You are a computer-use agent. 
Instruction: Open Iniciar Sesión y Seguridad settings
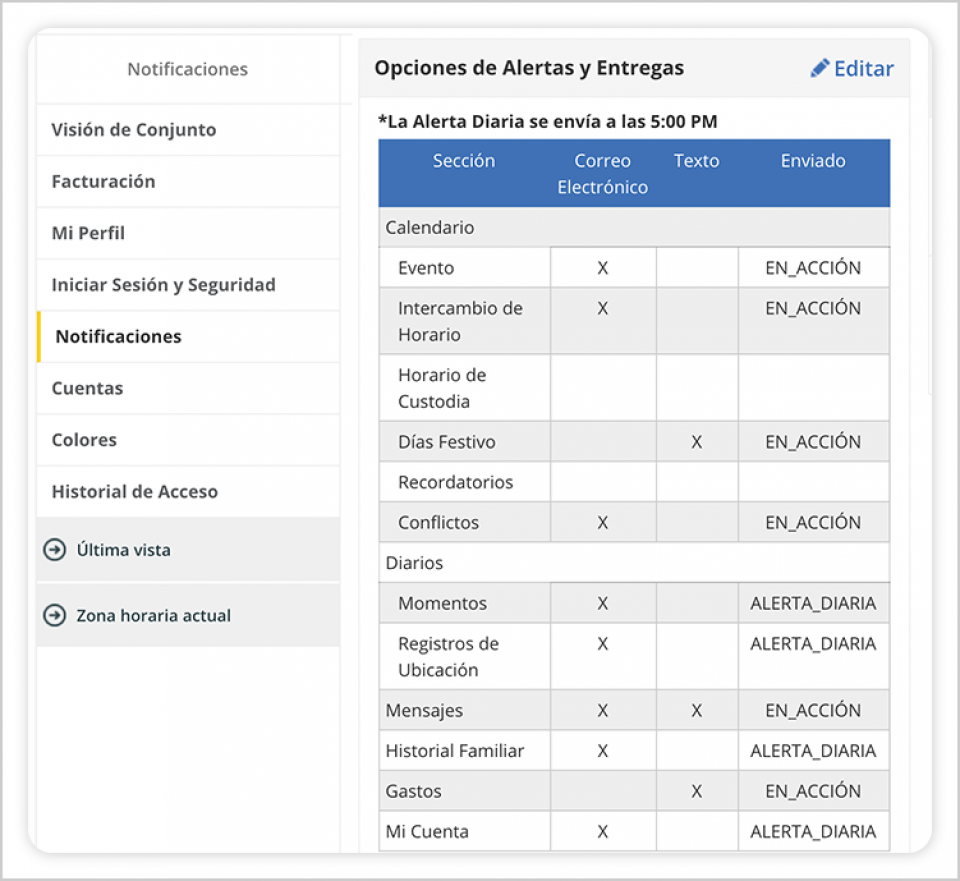(163, 285)
